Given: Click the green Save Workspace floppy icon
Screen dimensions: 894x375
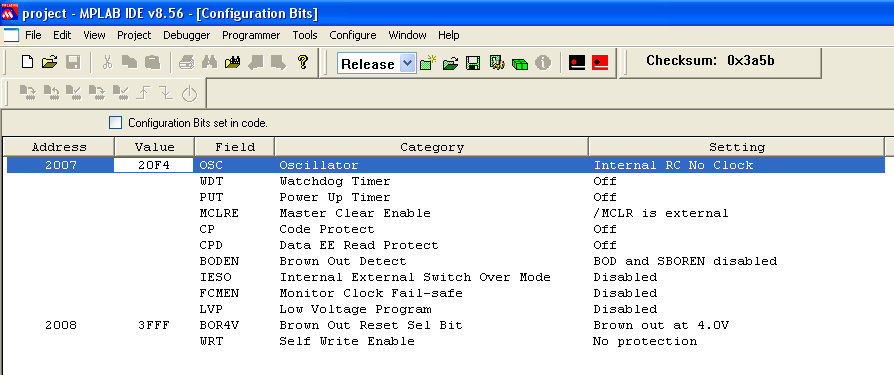Looking at the screenshot, I should [473, 63].
